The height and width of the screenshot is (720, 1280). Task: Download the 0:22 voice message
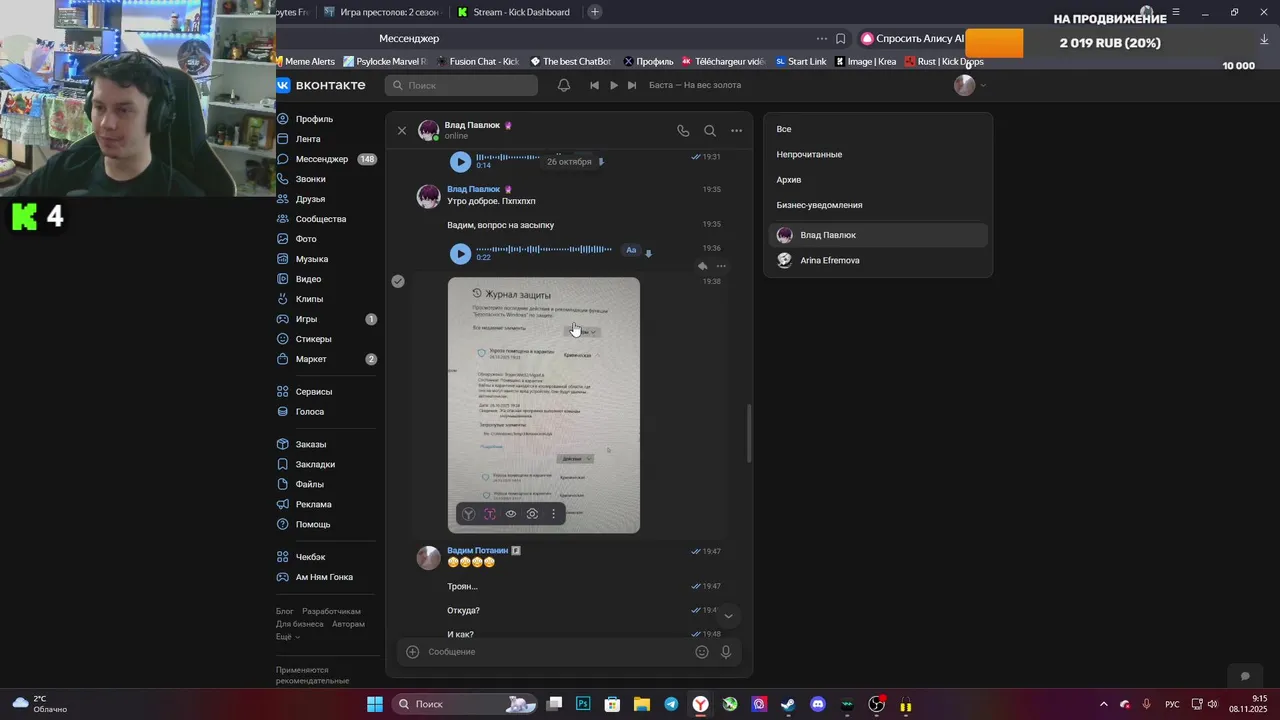coord(649,253)
